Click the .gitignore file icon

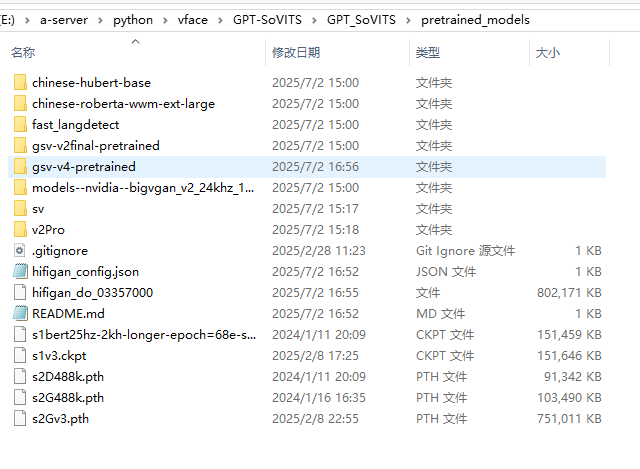pyautogui.click(x=20, y=250)
